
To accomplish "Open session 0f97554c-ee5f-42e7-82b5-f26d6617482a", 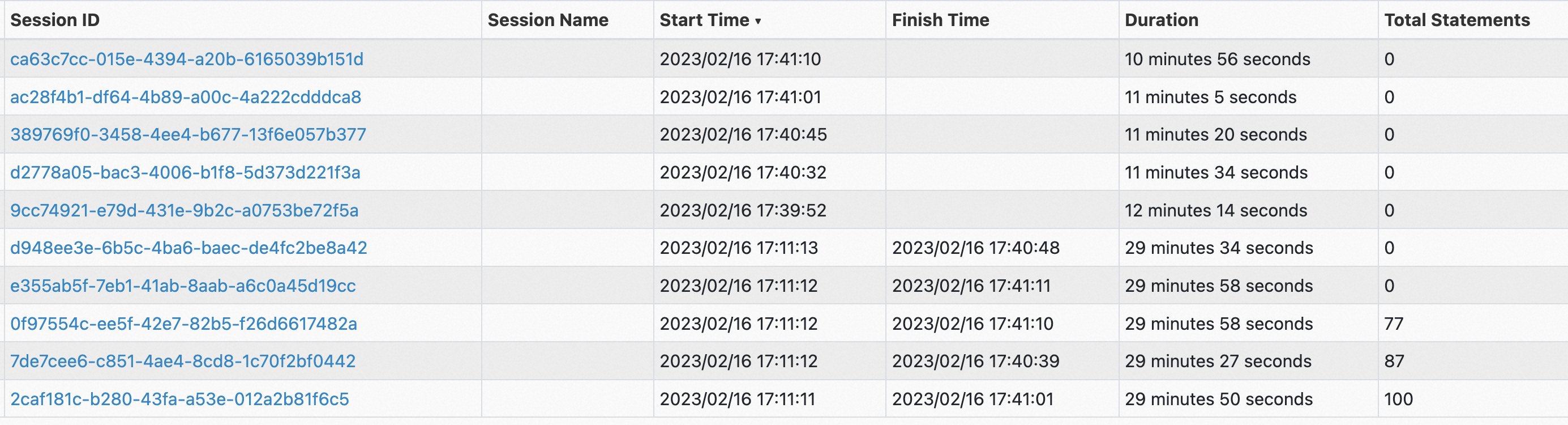I will 184,324.
